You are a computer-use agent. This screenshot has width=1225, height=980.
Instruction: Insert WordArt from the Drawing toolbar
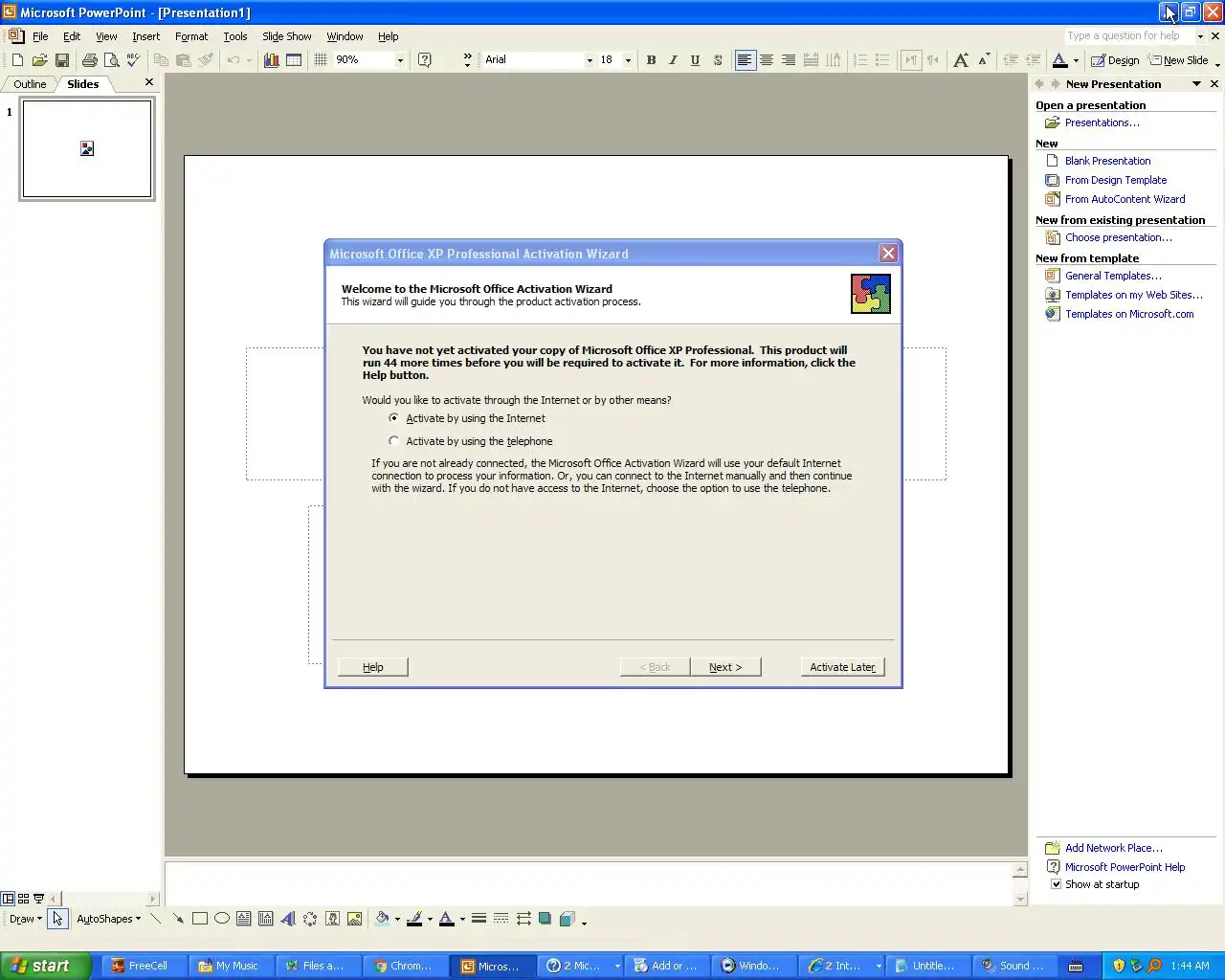click(x=288, y=919)
